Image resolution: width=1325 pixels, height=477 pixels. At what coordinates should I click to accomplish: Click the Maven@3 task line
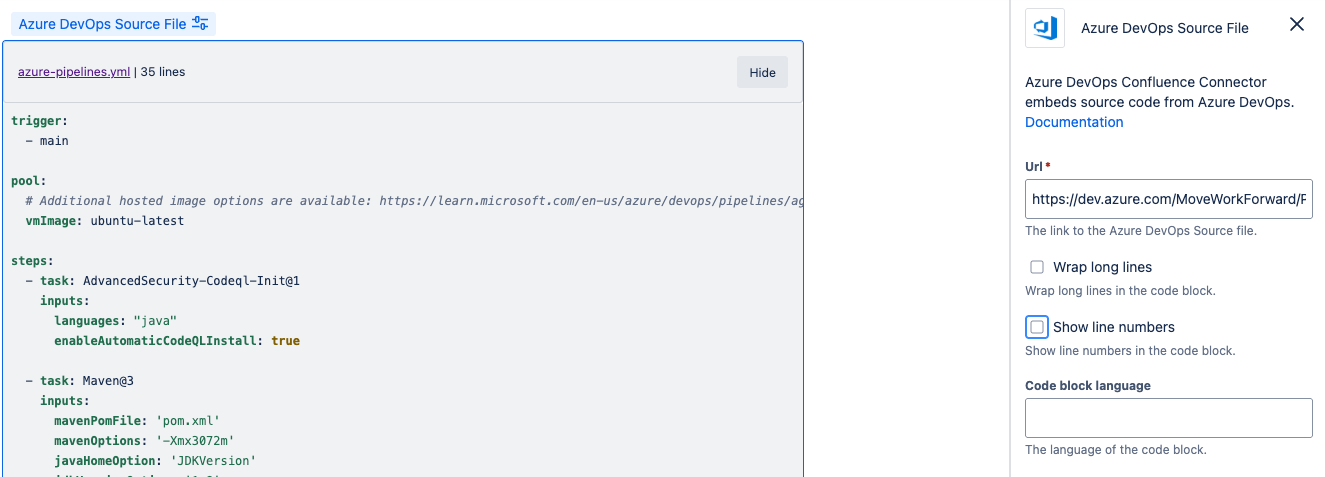click(x=108, y=381)
